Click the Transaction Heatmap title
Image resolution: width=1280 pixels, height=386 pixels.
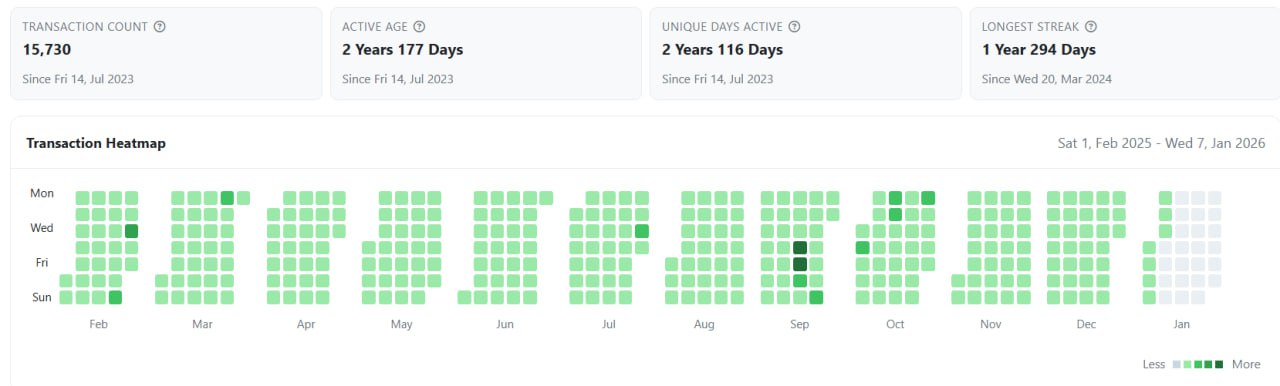coord(96,144)
